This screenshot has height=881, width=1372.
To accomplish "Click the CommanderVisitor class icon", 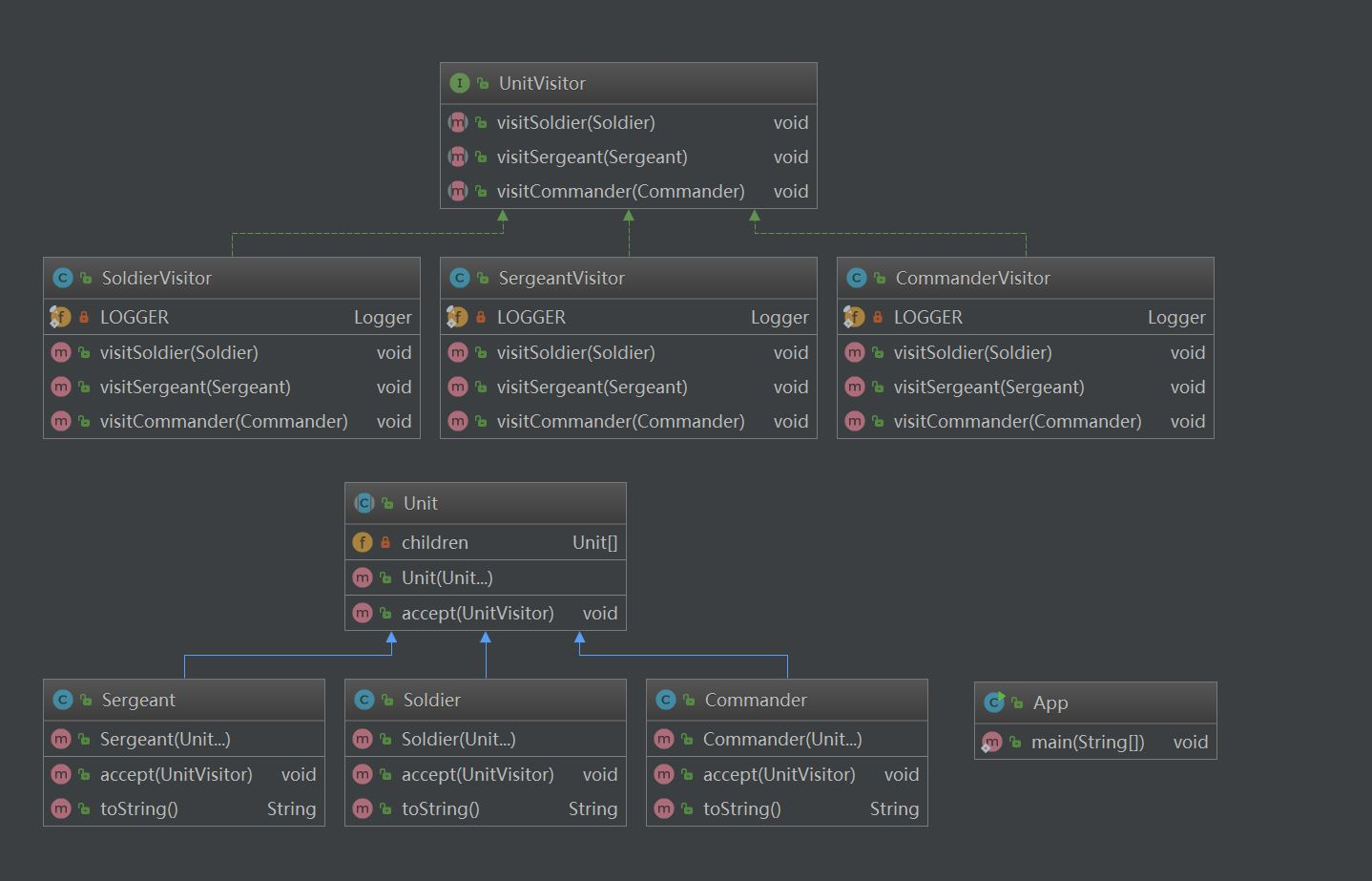I will coord(856,278).
